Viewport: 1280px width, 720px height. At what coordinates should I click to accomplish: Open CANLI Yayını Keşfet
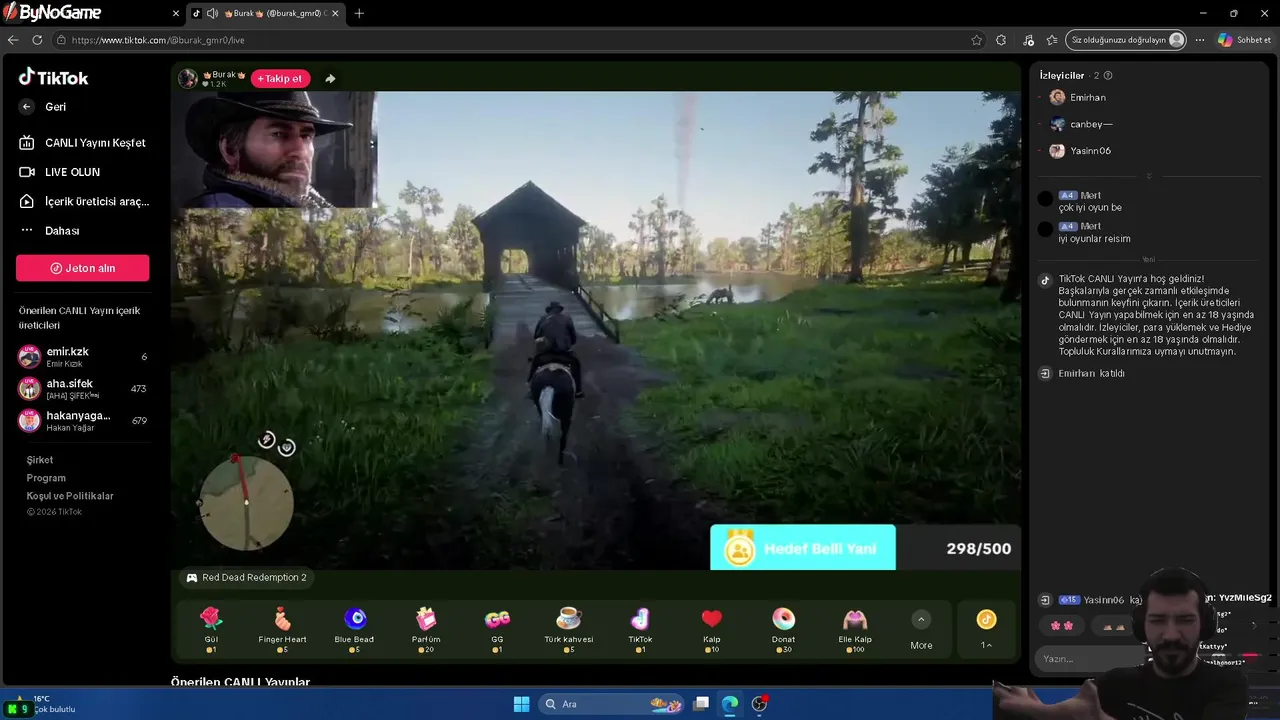pos(82,143)
